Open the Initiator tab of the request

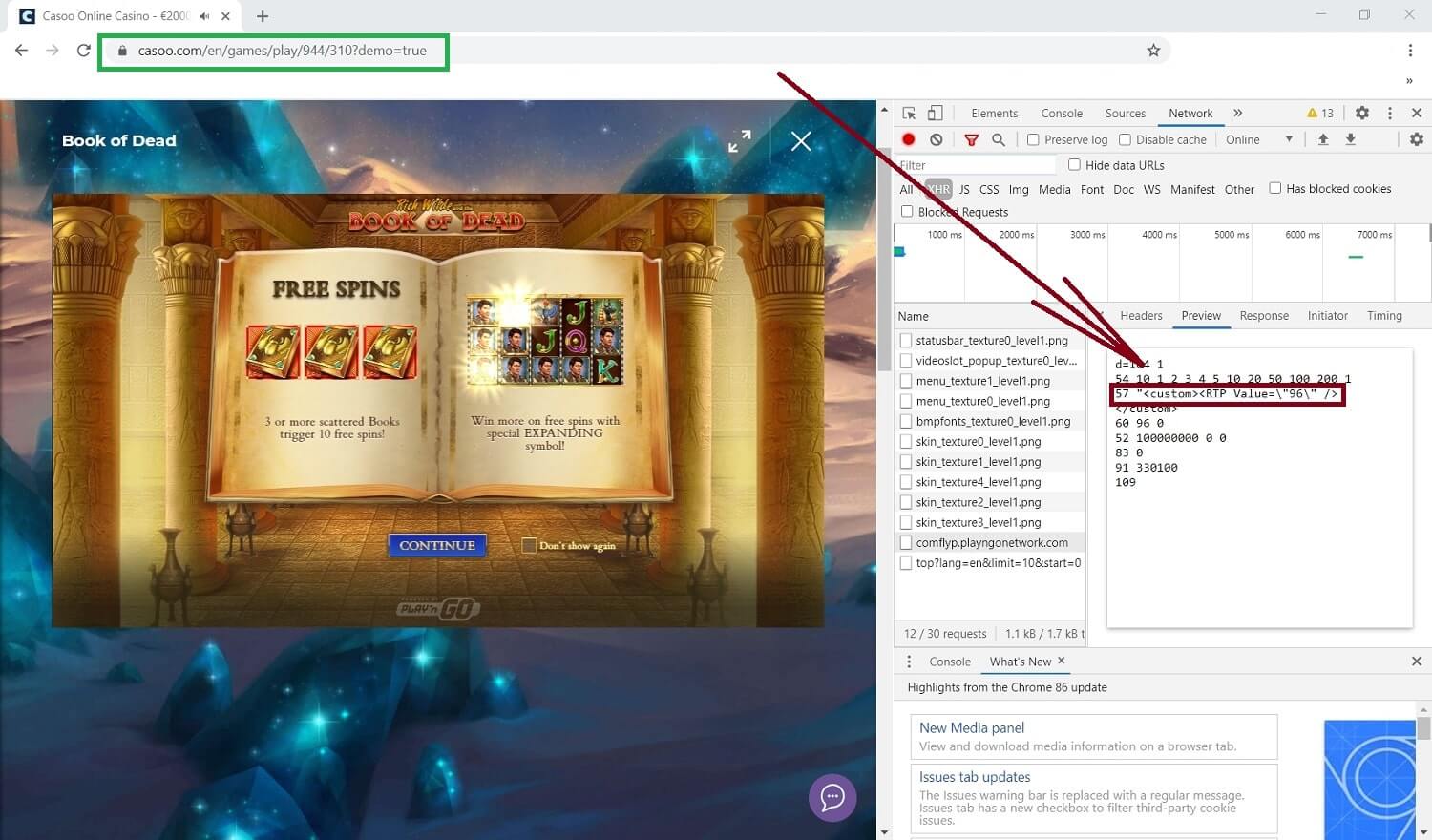1328,316
